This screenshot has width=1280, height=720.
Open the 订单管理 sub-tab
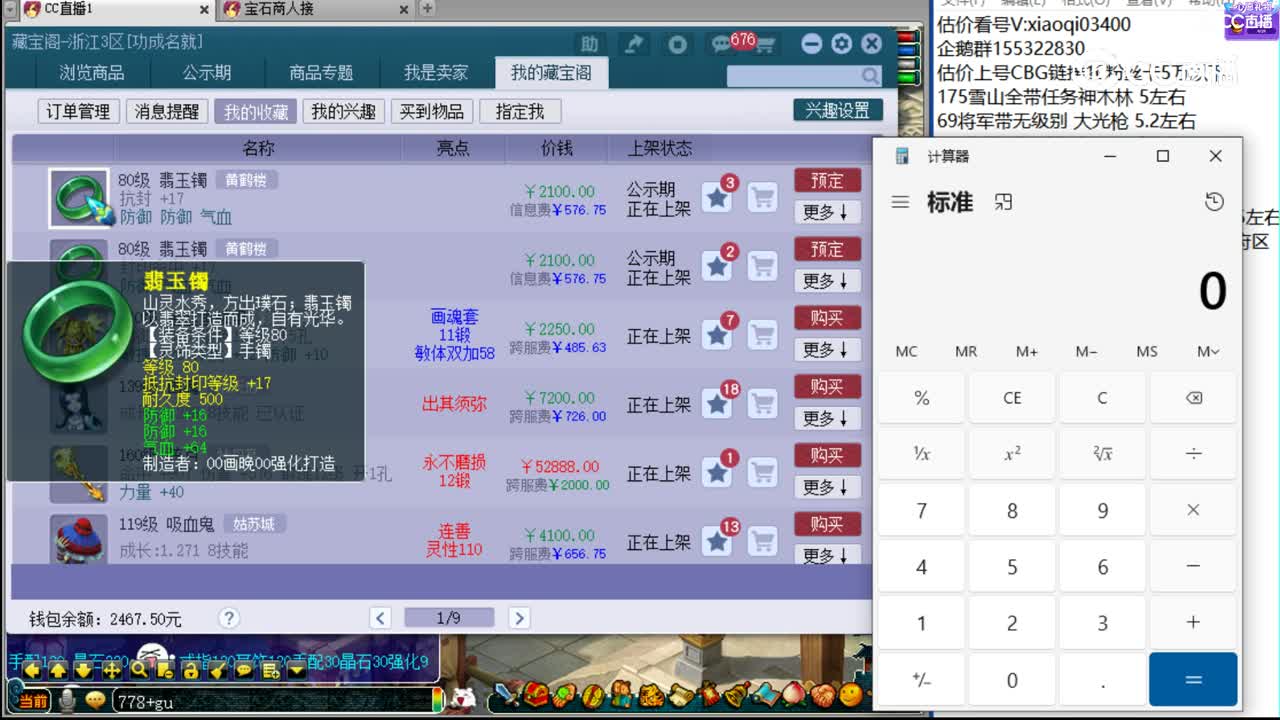(79, 112)
